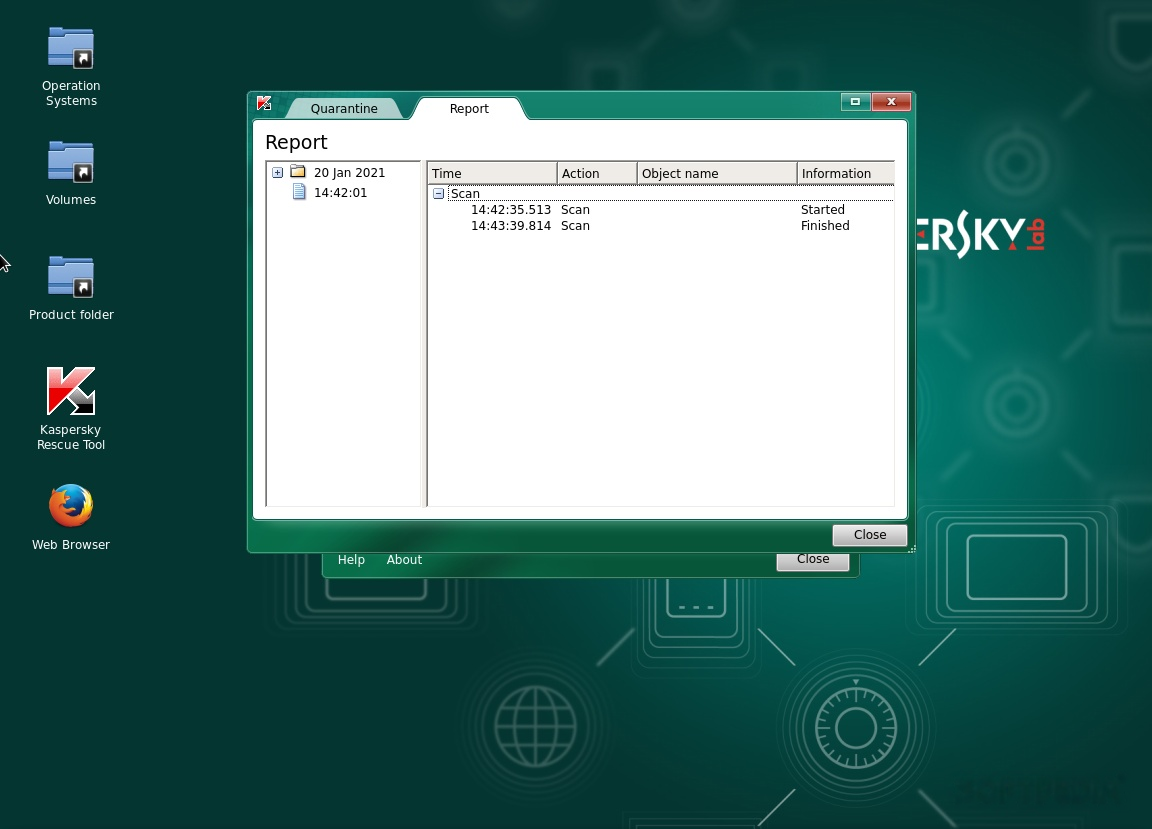
Task: Sort by the Action column header
Action: point(597,173)
